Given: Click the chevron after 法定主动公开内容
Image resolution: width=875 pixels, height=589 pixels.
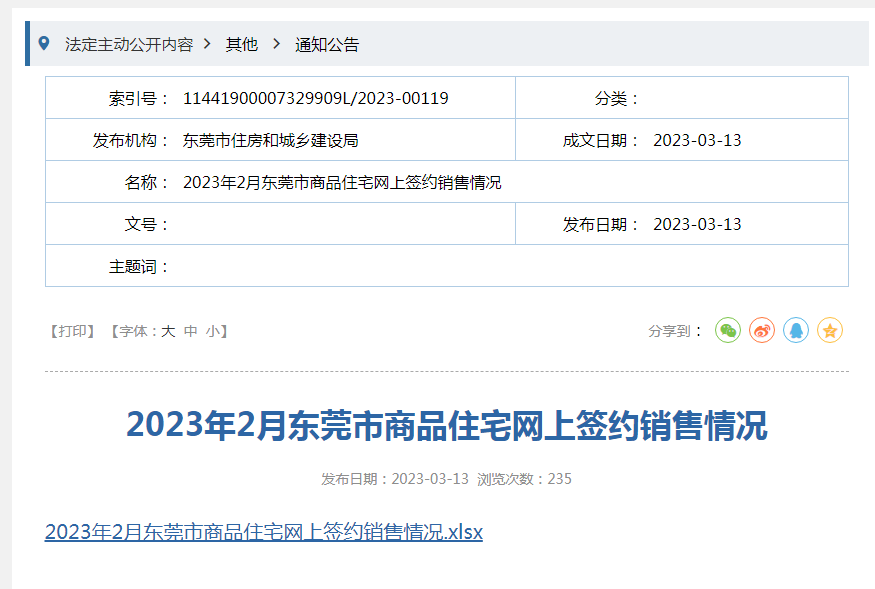Looking at the screenshot, I should click(x=207, y=44).
